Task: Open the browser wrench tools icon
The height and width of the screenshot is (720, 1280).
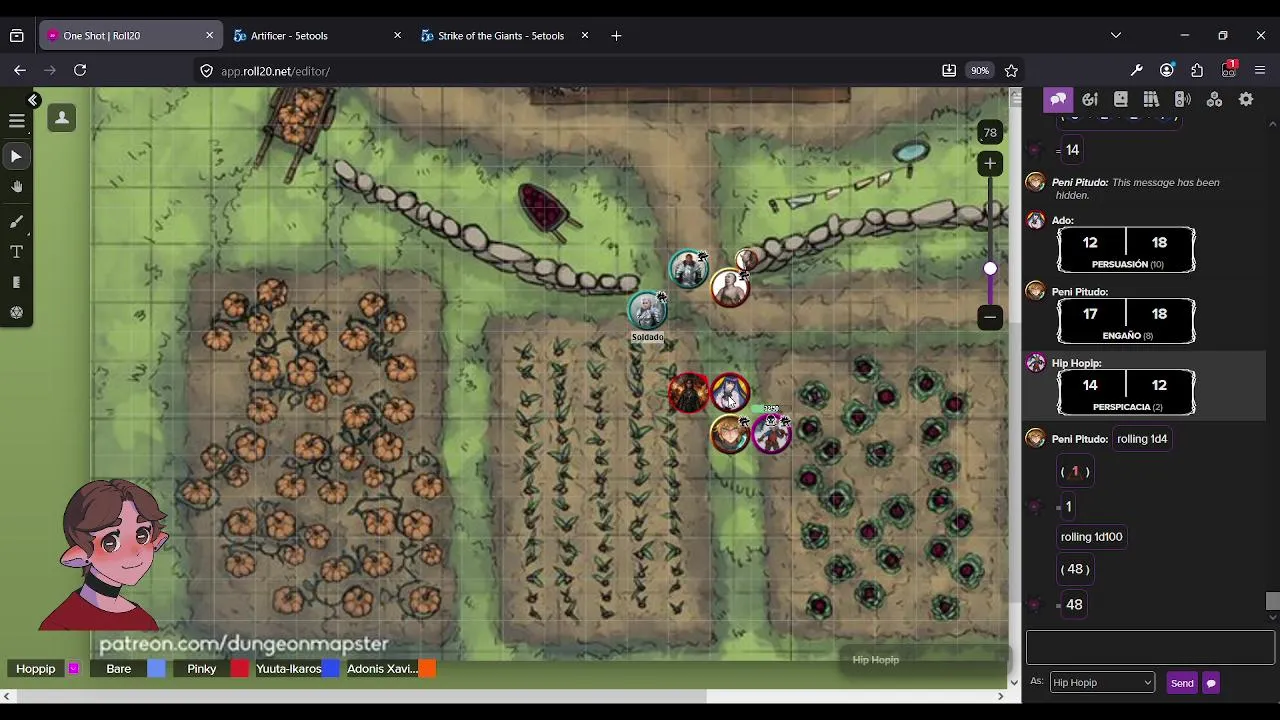Action: click(1137, 71)
